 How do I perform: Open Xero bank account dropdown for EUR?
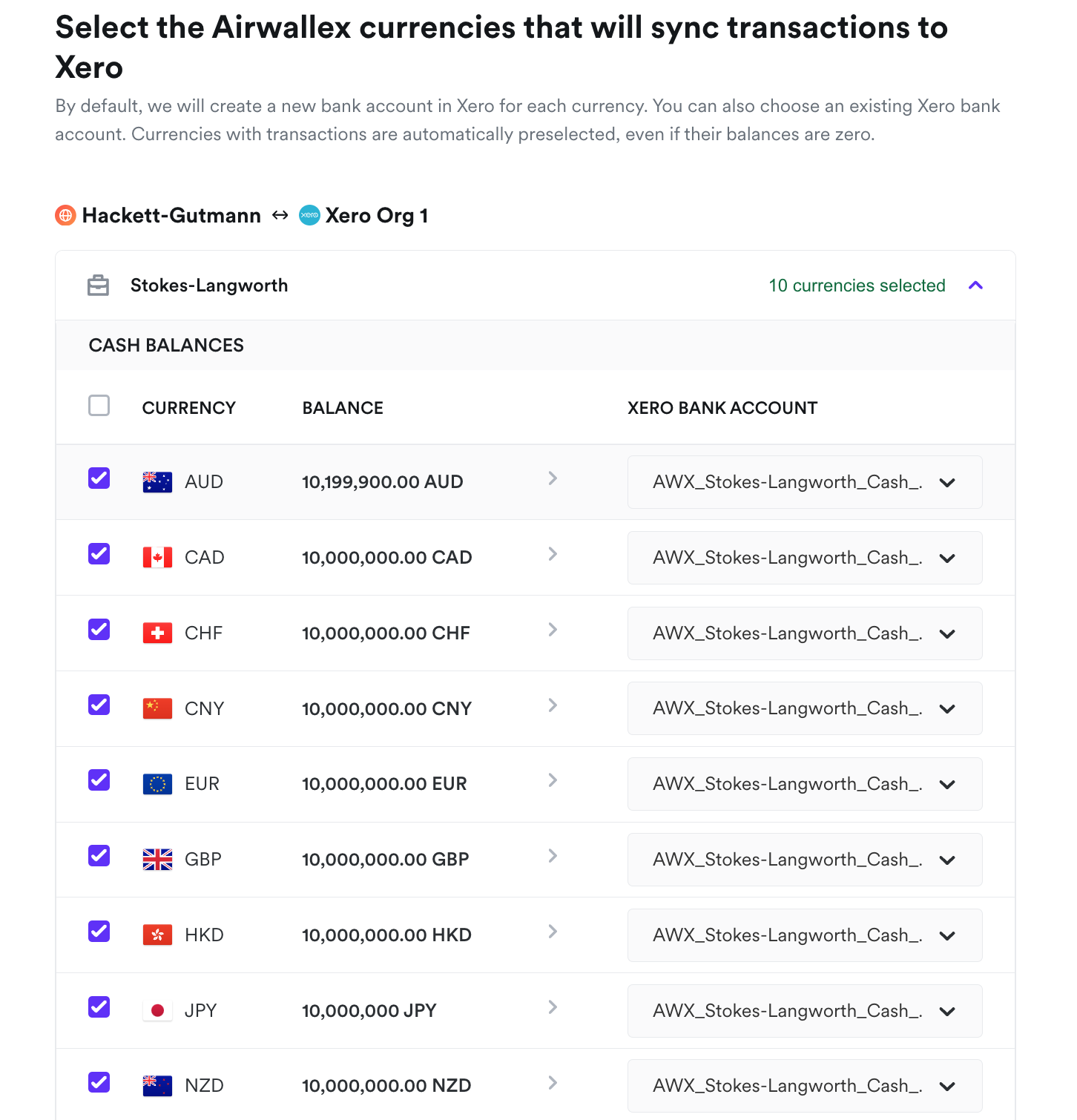(x=805, y=784)
